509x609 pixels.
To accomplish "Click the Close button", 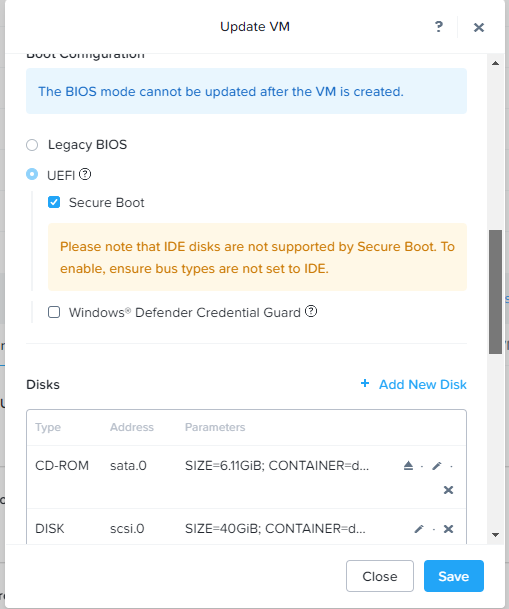I will 380,576.
